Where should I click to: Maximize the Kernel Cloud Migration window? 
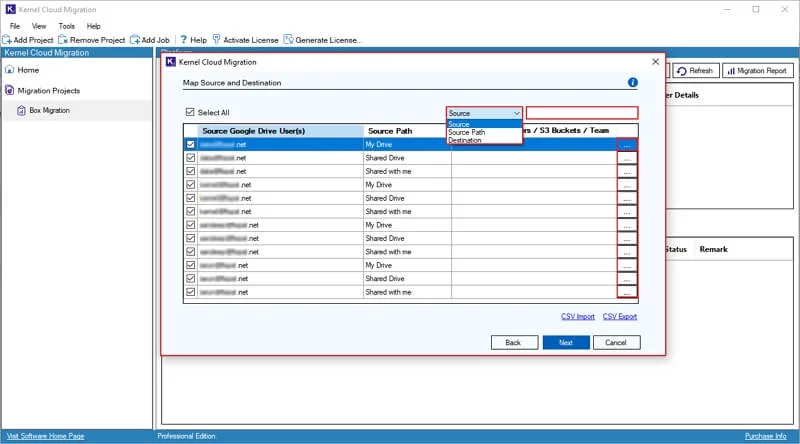(x=756, y=9)
